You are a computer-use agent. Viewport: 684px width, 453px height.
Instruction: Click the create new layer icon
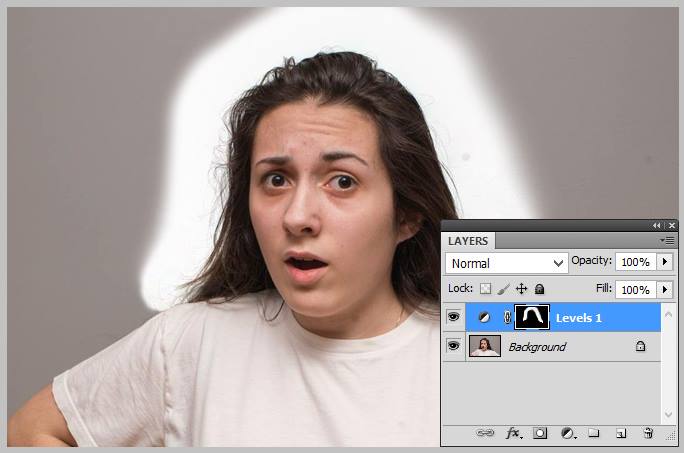620,434
